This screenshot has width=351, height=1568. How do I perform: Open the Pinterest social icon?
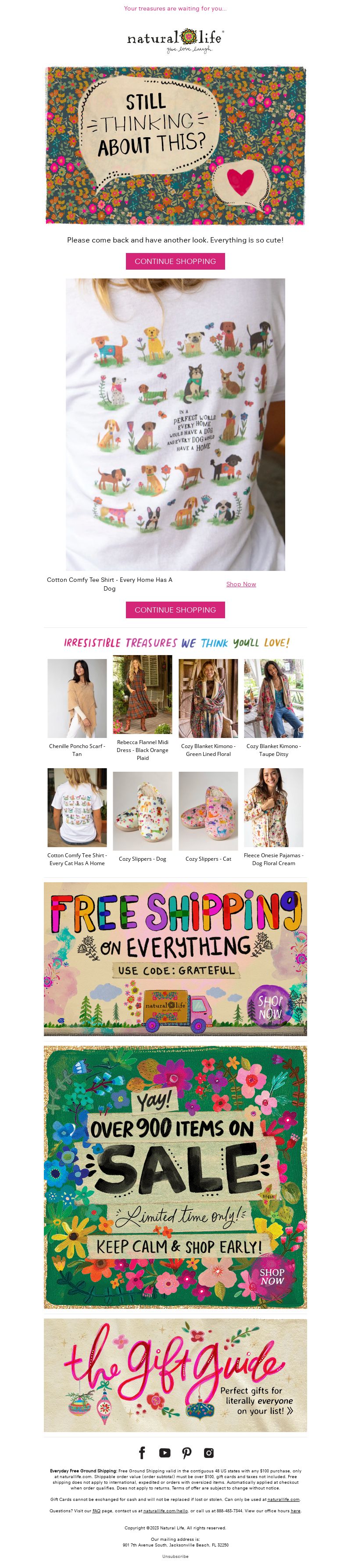coord(186,1452)
